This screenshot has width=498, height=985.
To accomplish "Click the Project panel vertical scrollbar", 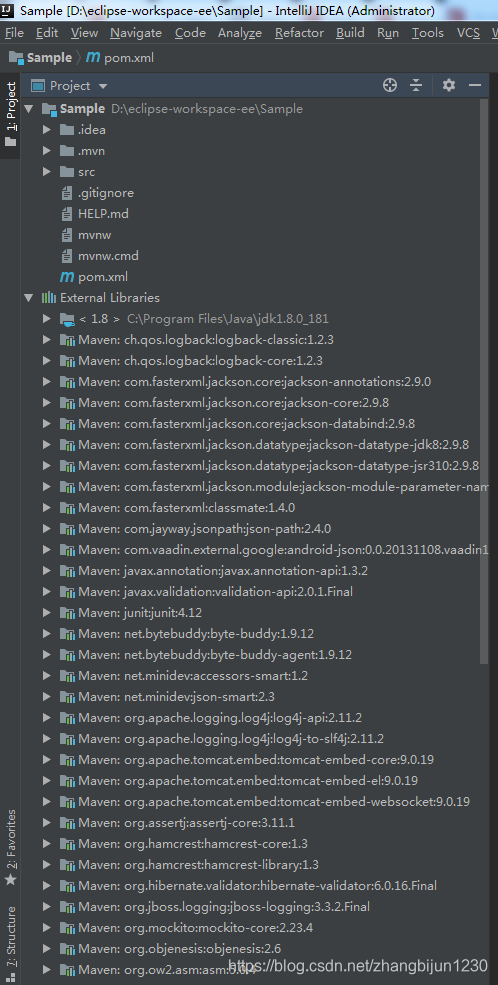I will pos(484,381).
